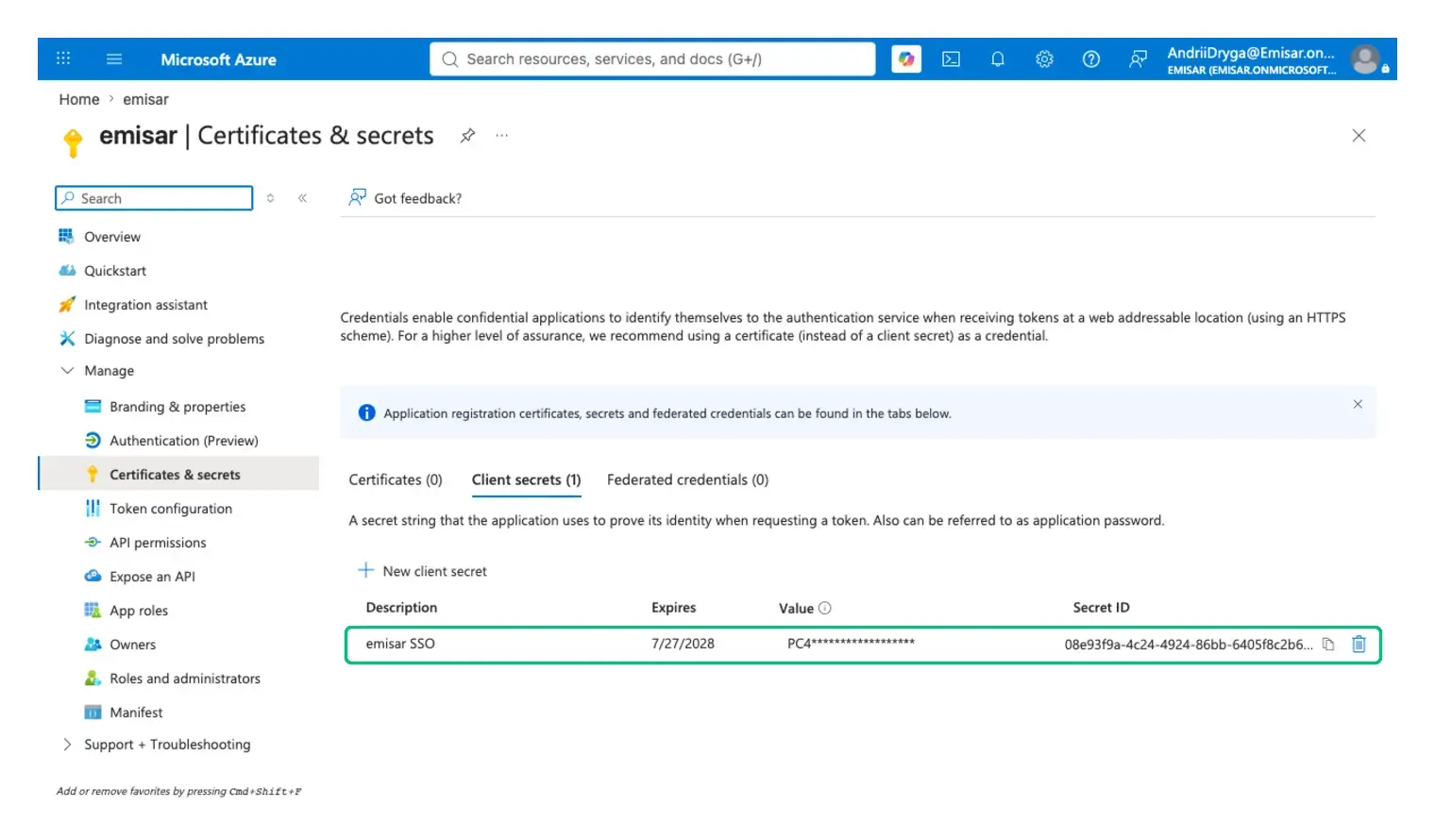Screen dimensions: 1435x840
Task: Select Certificates & secrets menu item
Action: (178, 474)
